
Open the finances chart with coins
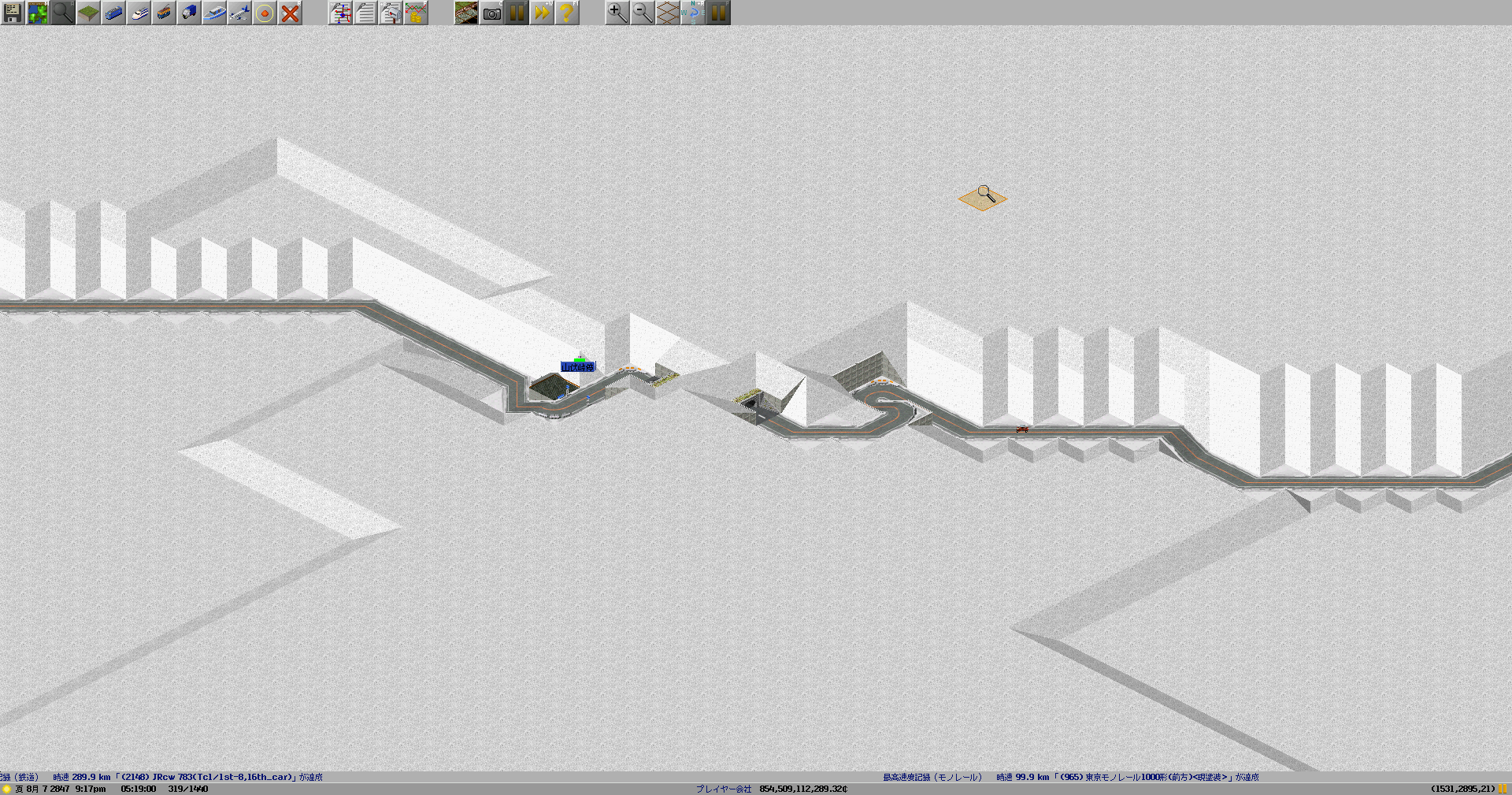coord(416,13)
